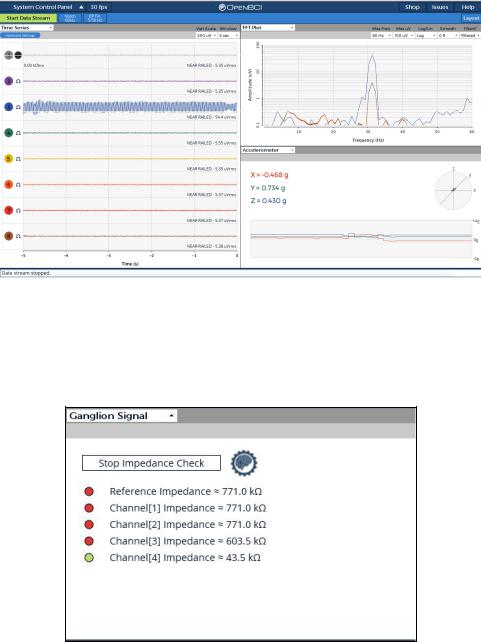The width and height of the screenshot is (481, 642).
Task: Click the 30 fps indicator
Action: 99,7
